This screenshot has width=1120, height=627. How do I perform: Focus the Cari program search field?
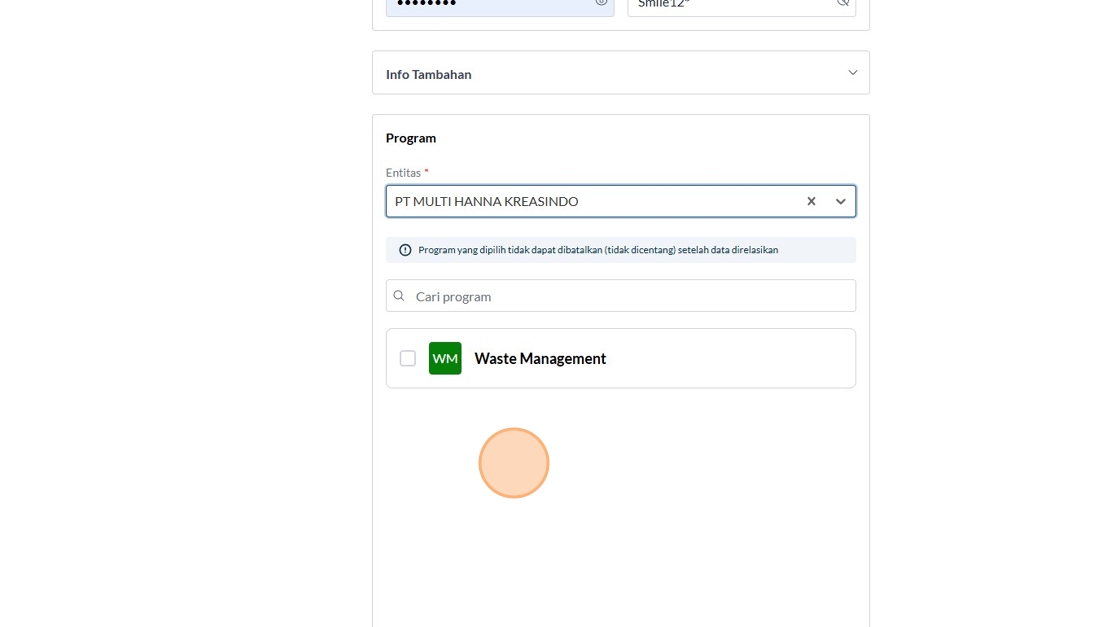(x=630, y=296)
